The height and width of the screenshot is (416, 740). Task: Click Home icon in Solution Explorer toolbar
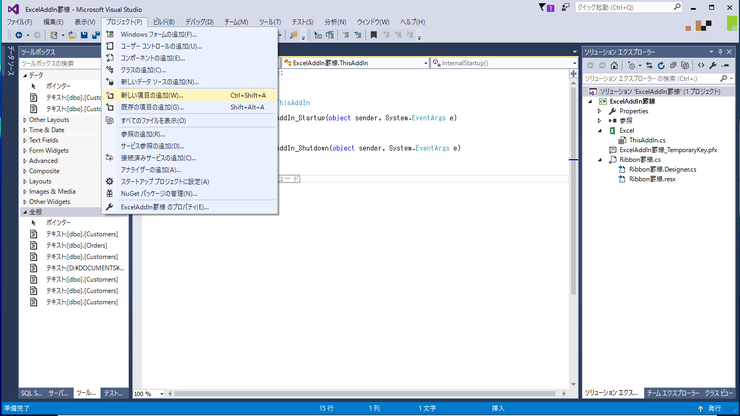(x=614, y=66)
